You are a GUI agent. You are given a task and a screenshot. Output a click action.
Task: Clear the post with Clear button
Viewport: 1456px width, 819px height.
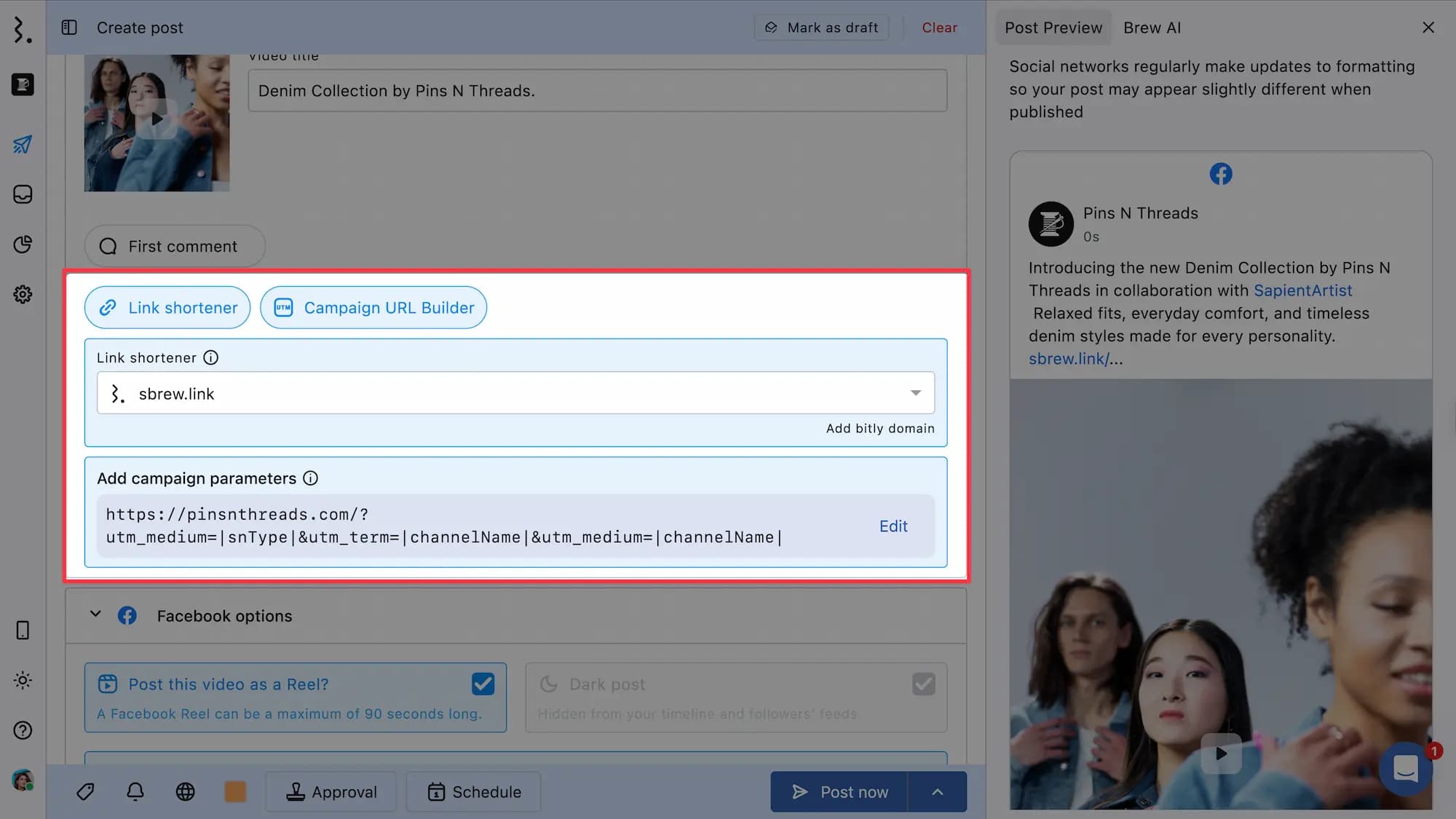pos(940,28)
